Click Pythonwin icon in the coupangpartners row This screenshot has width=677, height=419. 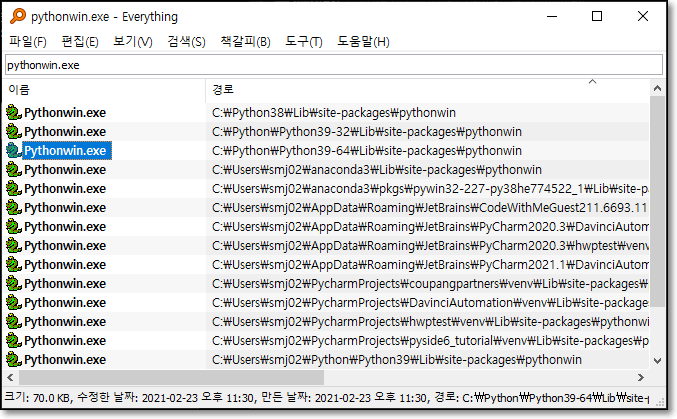click(14, 283)
